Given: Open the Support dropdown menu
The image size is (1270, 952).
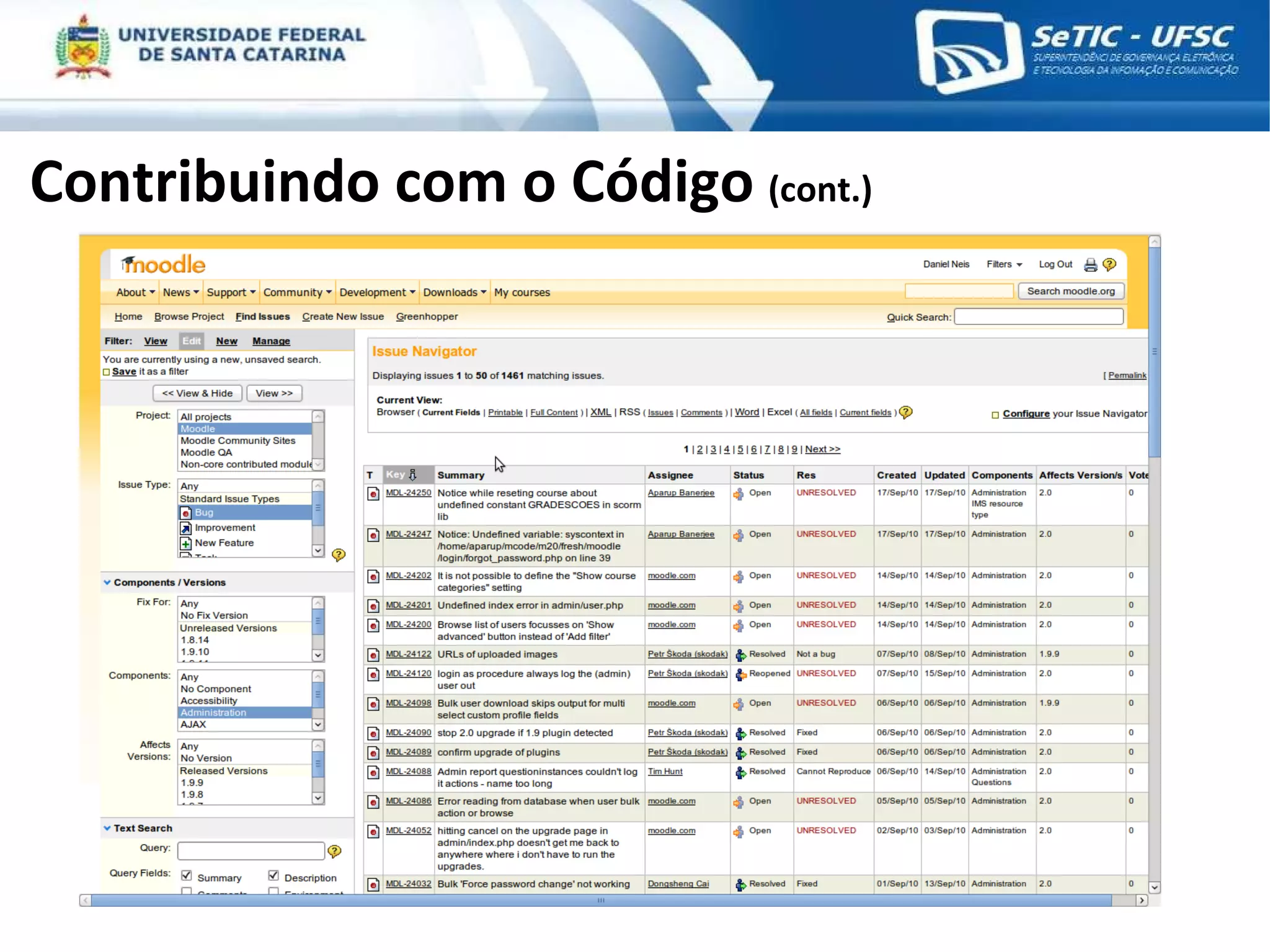Looking at the screenshot, I should click(x=231, y=293).
